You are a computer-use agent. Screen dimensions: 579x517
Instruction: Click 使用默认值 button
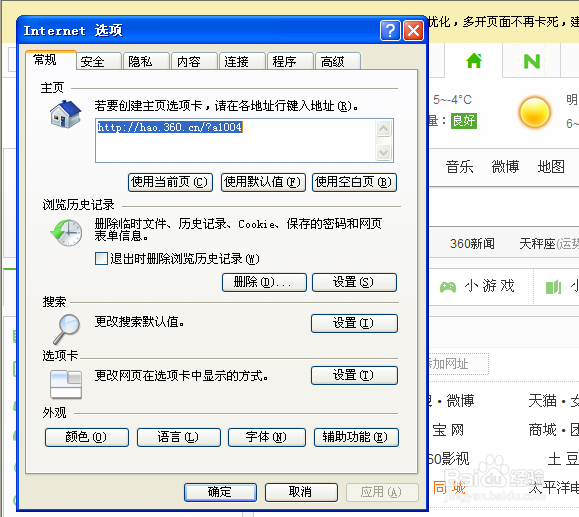coord(263,182)
